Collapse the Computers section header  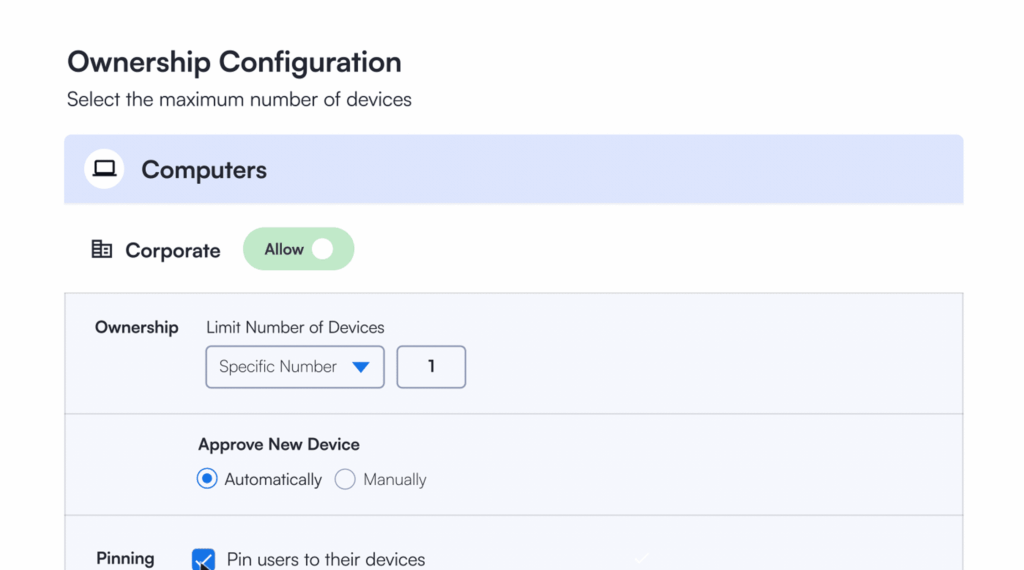pos(513,169)
